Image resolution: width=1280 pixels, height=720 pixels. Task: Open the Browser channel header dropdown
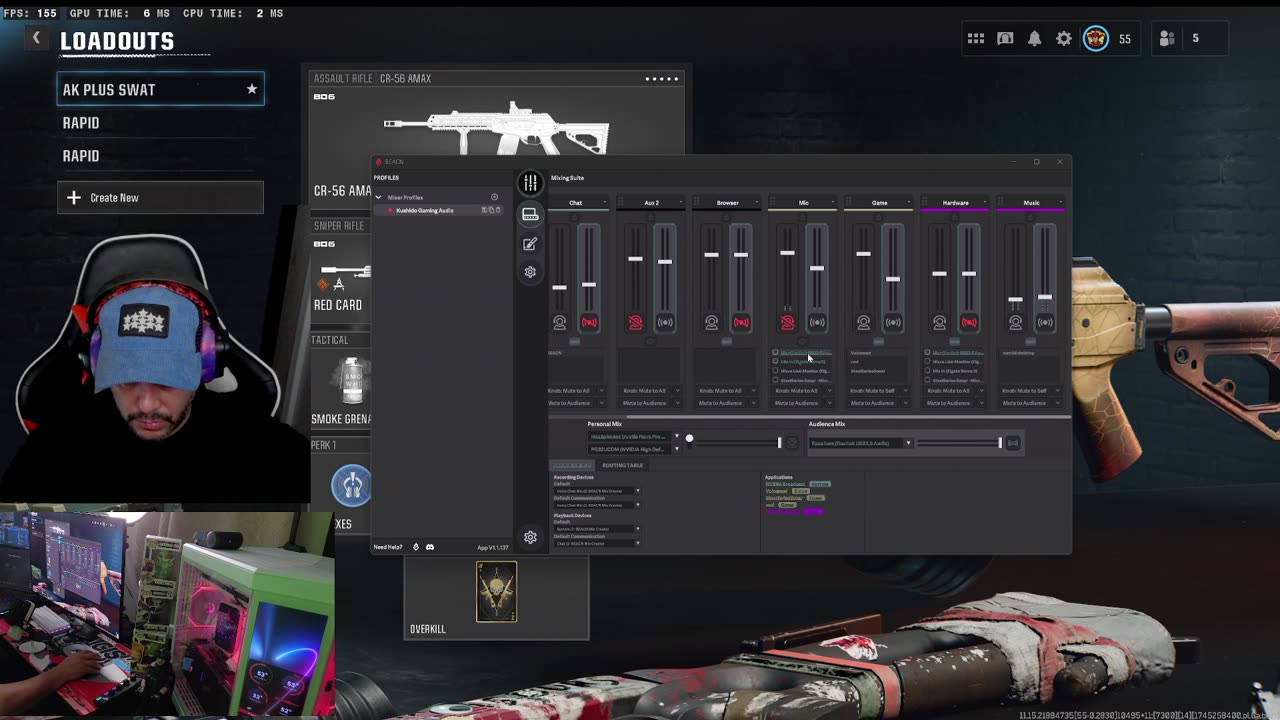(757, 203)
